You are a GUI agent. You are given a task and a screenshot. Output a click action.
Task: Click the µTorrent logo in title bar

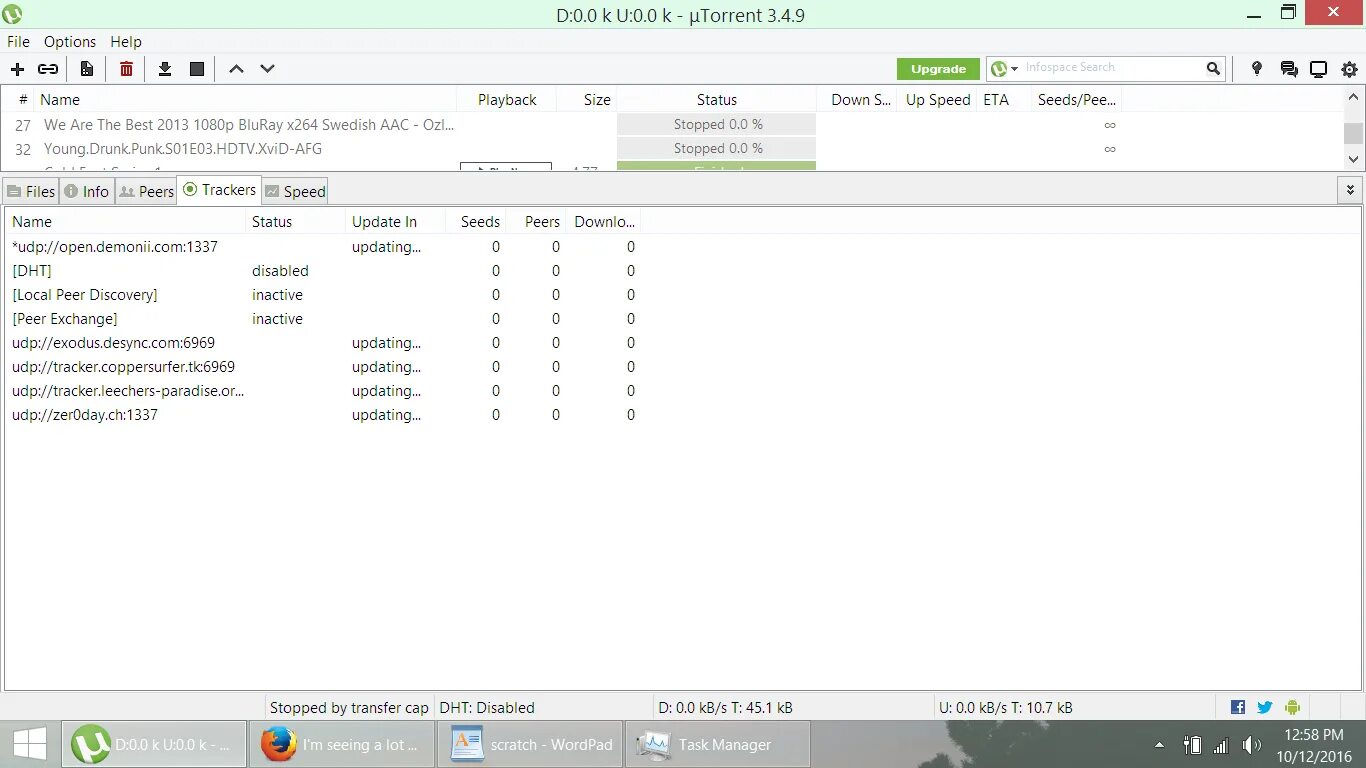coord(13,14)
